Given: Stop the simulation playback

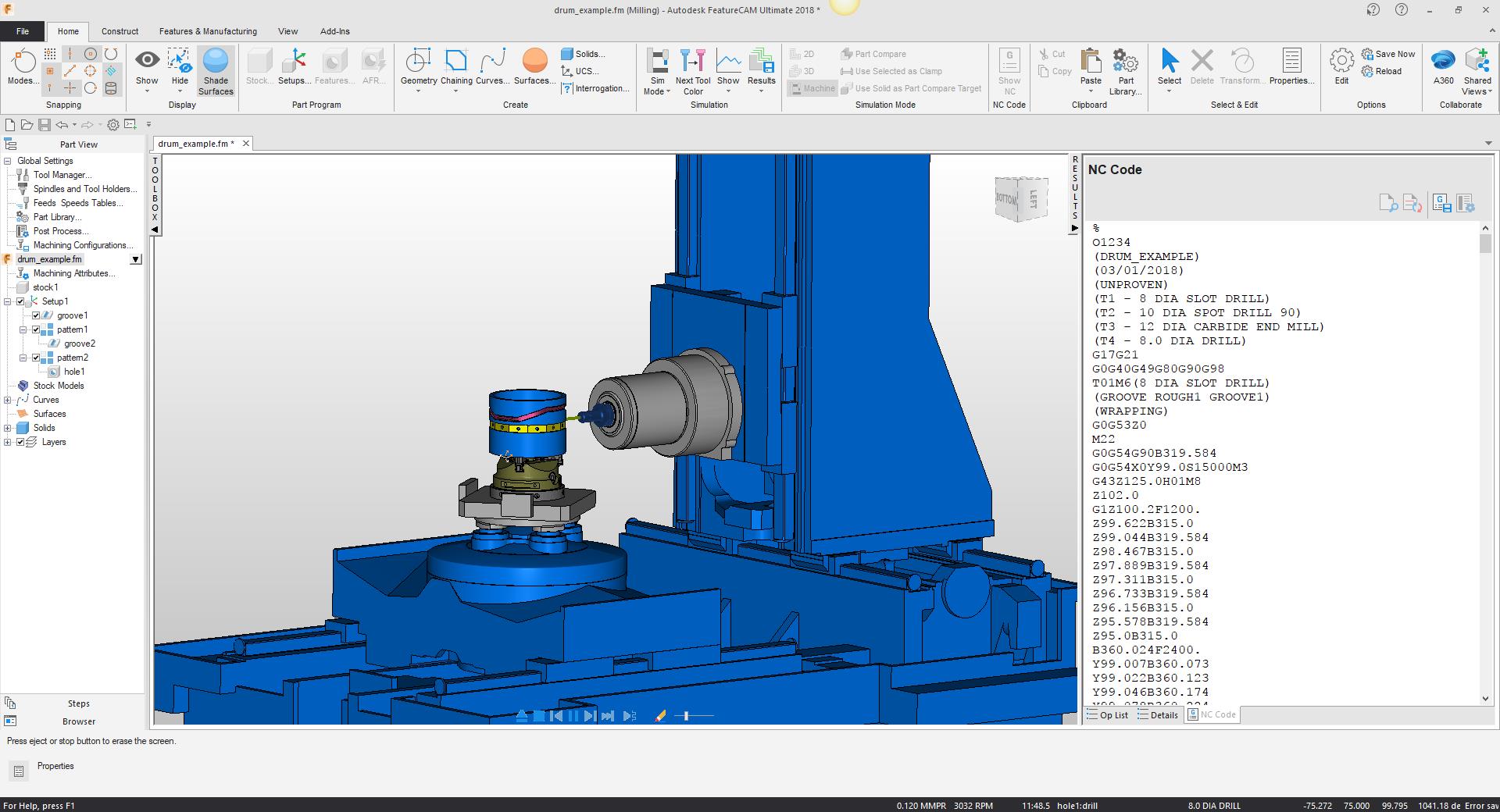Looking at the screenshot, I should pos(539,716).
